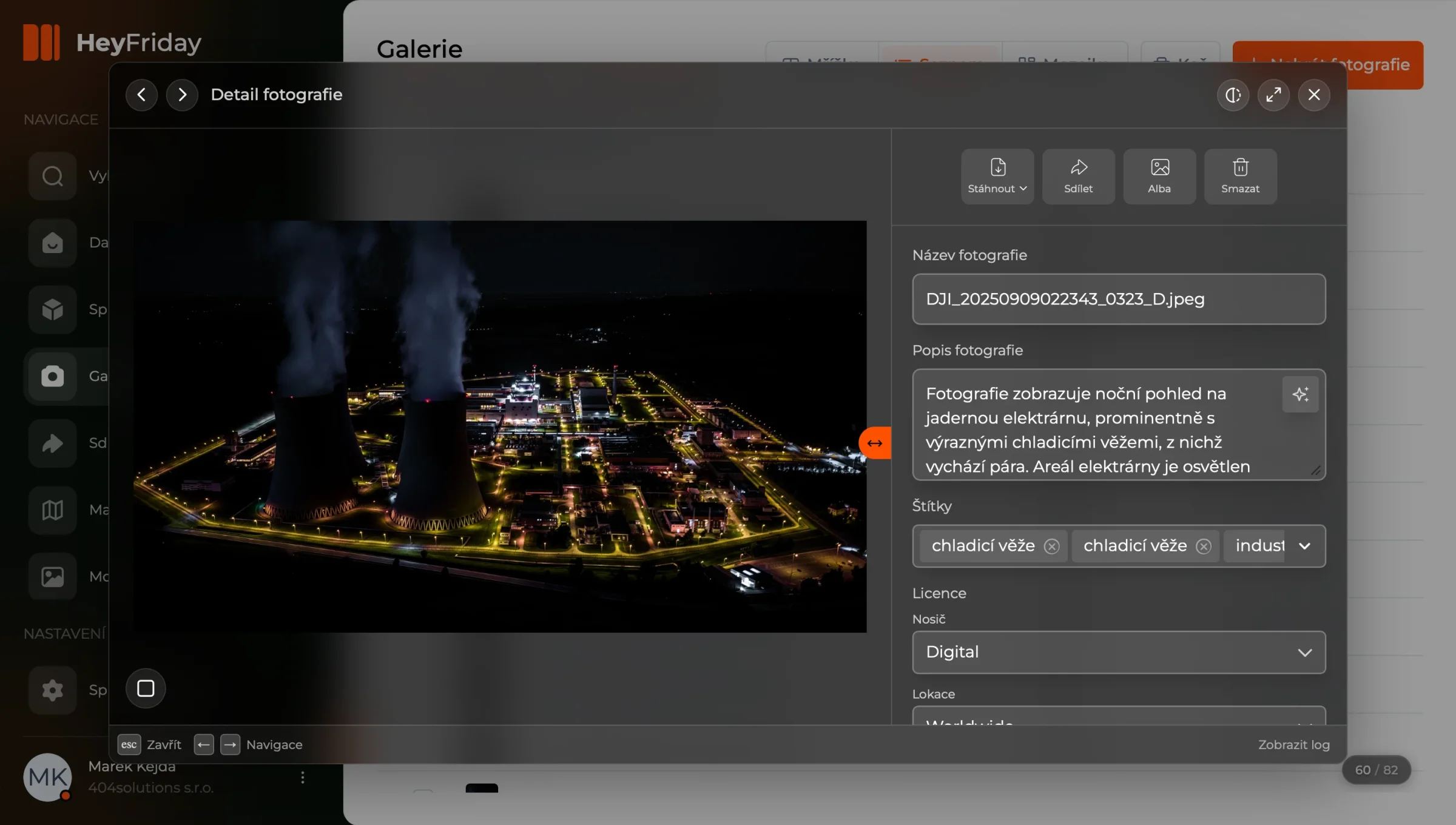Toggle the contrast theme icon in header
This screenshot has width=1456, height=825.
(1233, 95)
